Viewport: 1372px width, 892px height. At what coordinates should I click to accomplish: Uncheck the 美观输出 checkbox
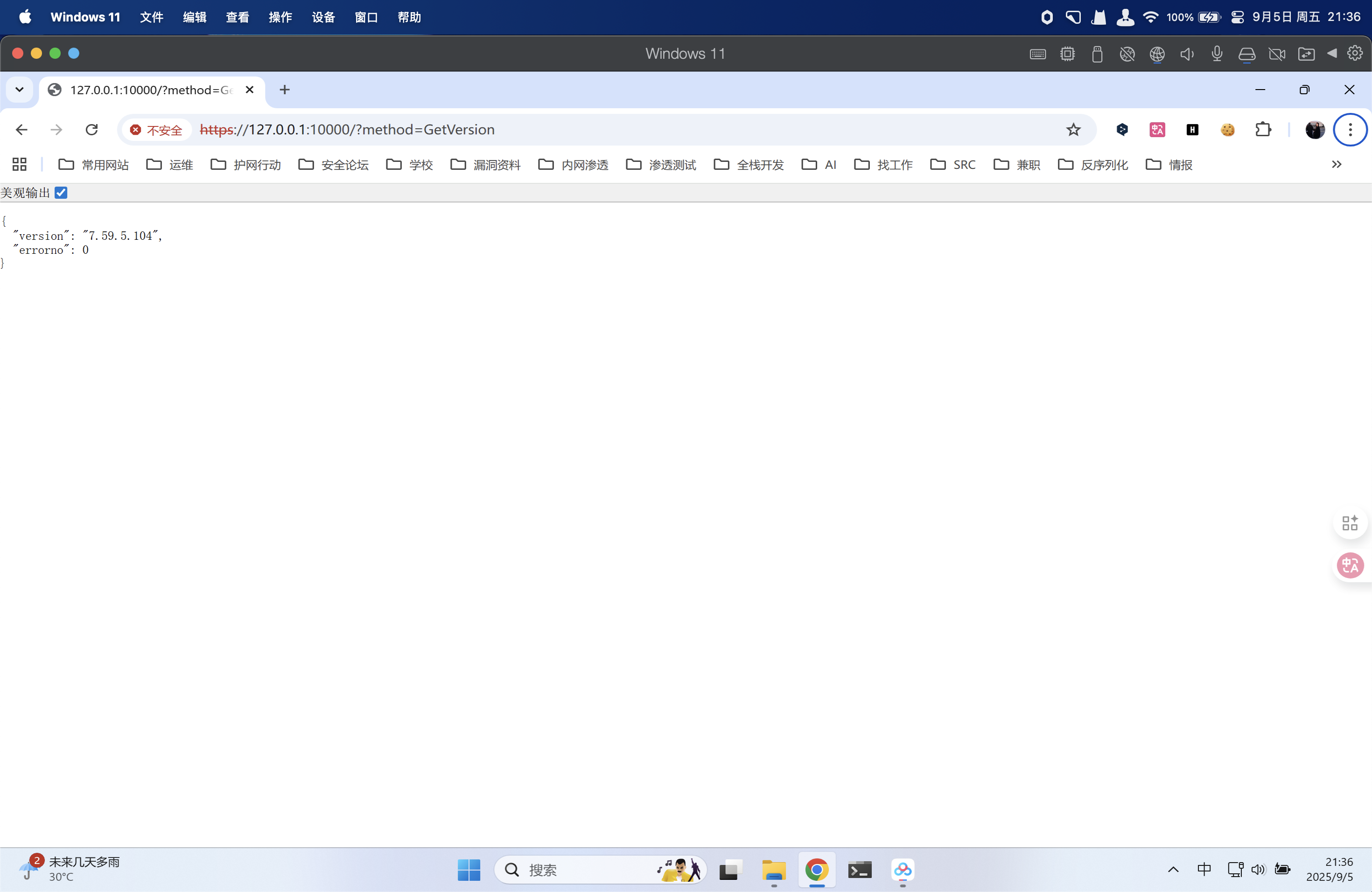(x=61, y=193)
